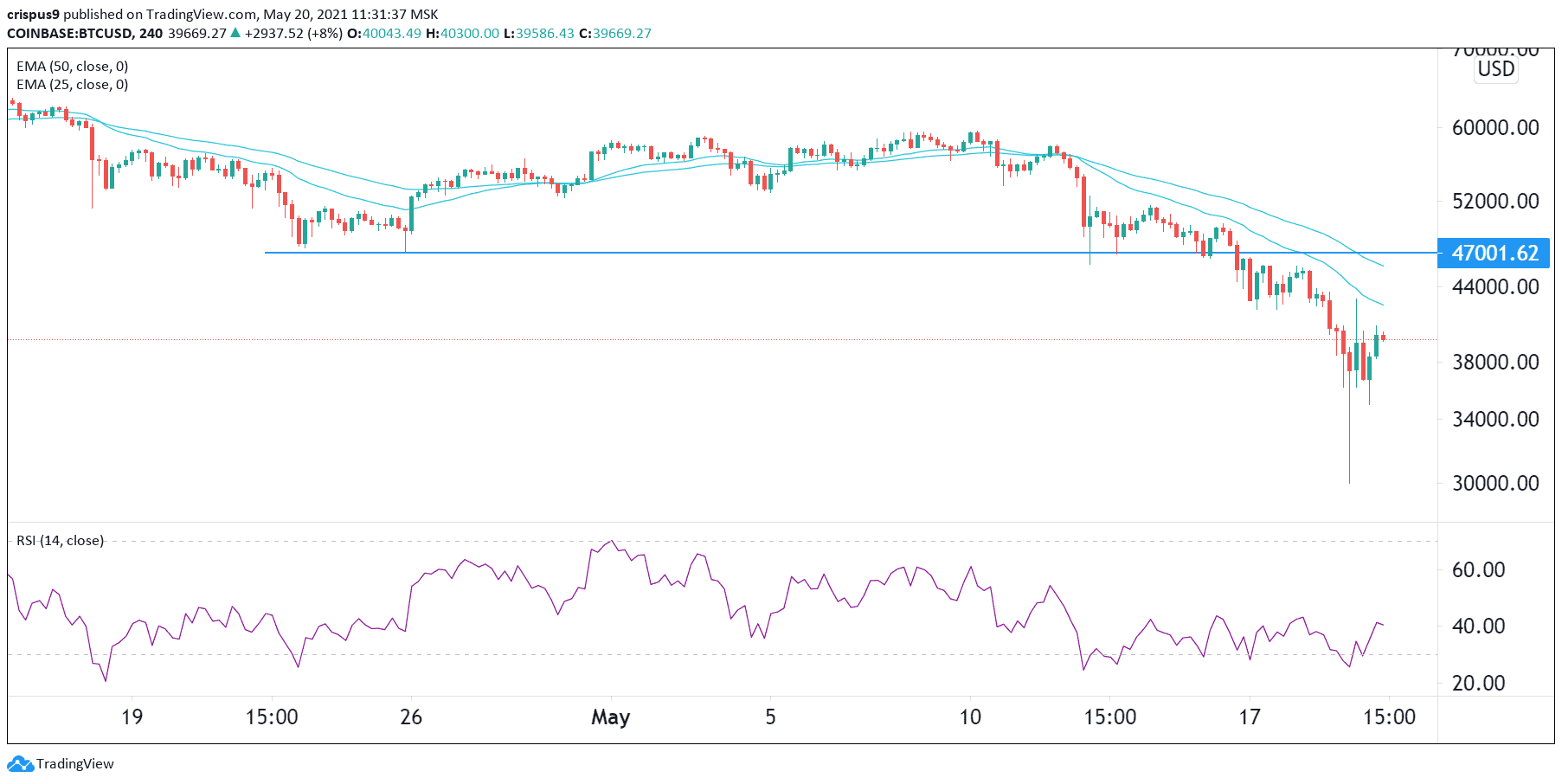
Task: Select the RSI (14, close) indicator label
Action: pos(61,541)
